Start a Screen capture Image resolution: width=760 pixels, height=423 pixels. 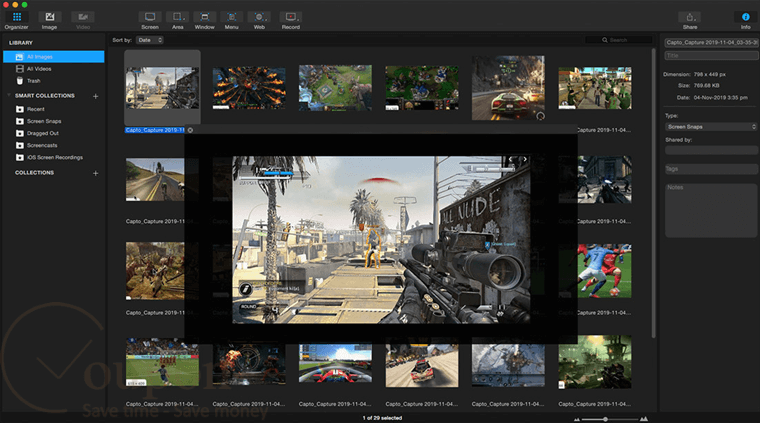point(150,20)
